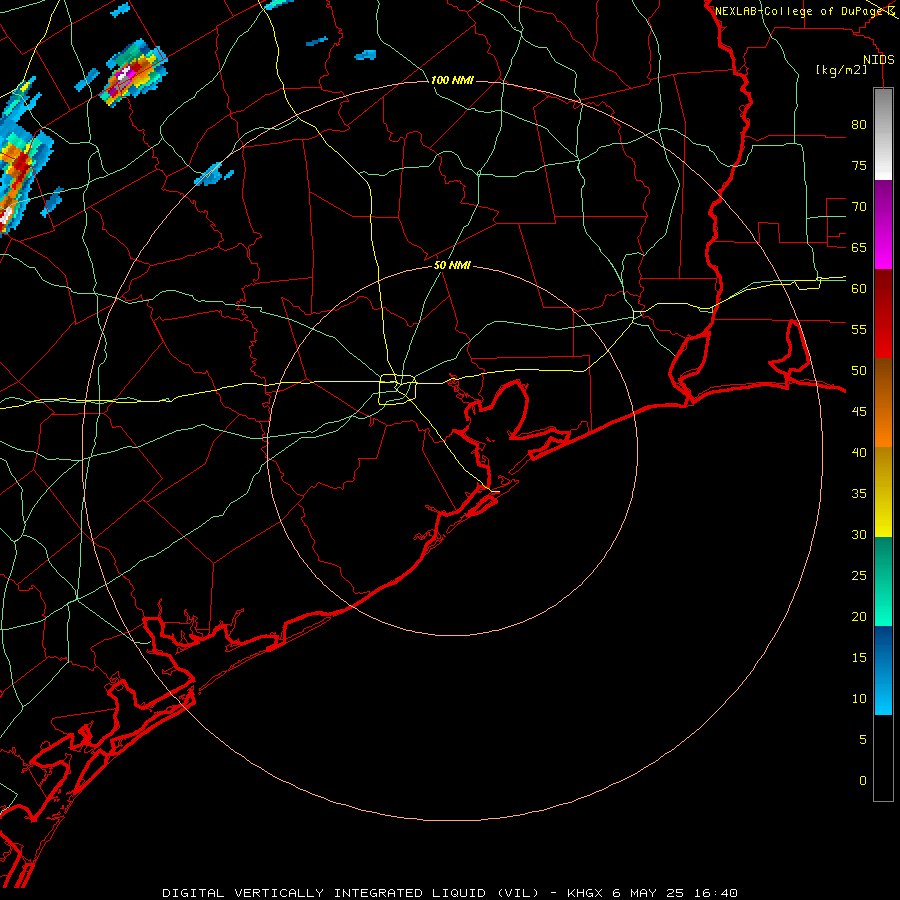900x900 pixels.
Task: Click the legend value "40"
Action: click(x=859, y=452)
